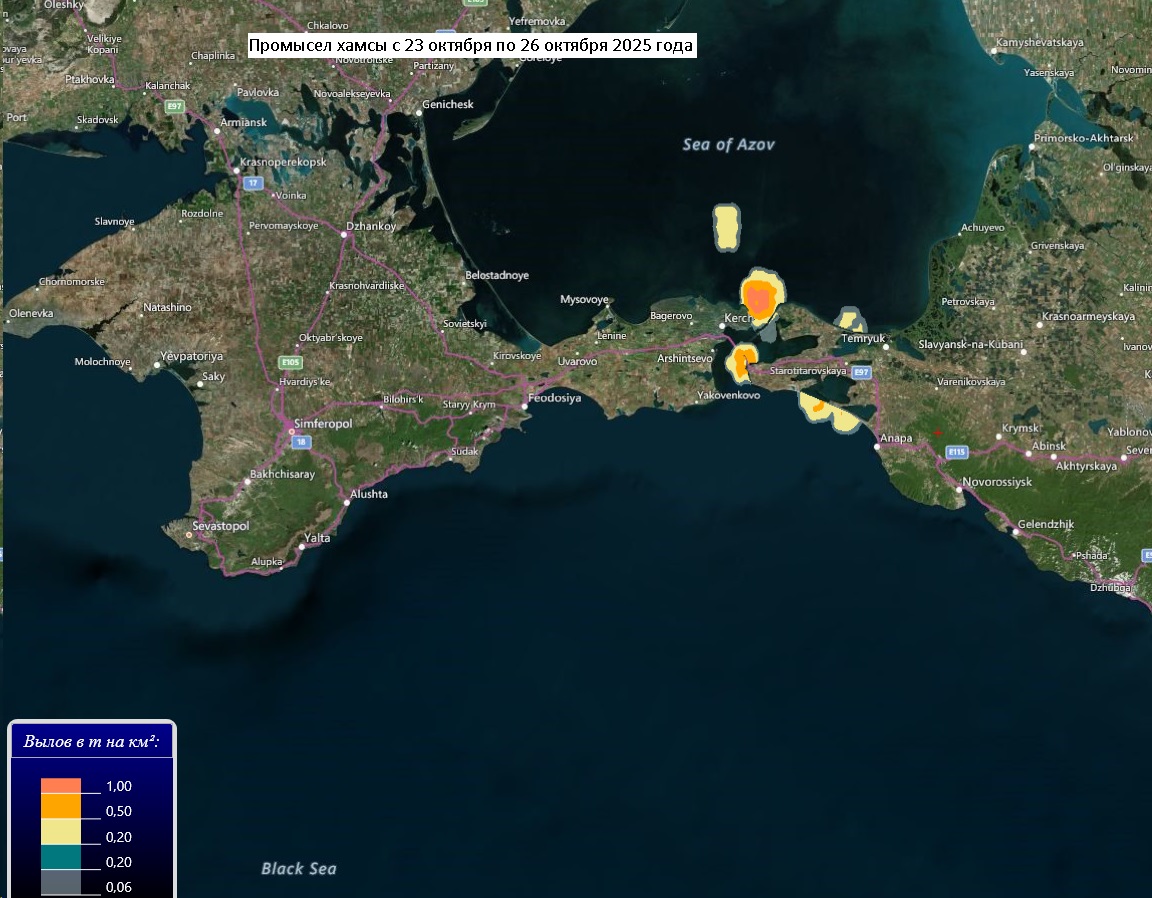Image resolution: width=1152 pixels, height=898 pixels.
Task: Click the map title 'Промысел хамсы' banner
Action: coord(471,46)
